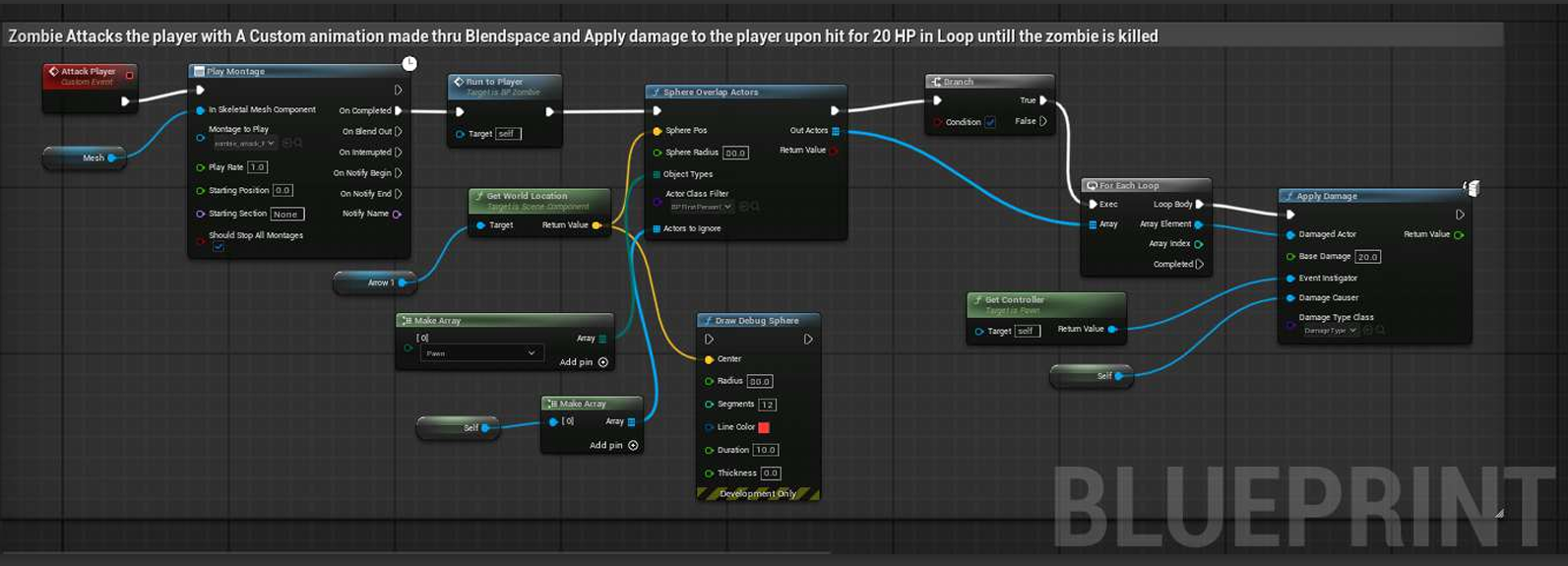Click the On Blend Out exec pin
Image resolution: width=1568 pixels, height=566 pixels.
click(399, 131)
